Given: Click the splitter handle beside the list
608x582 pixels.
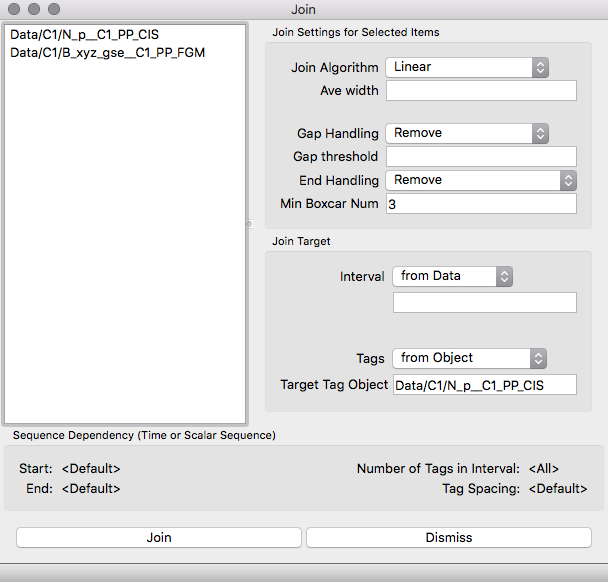Looking at the screenshot, I should pyautogui.click(x=250, y=224).
